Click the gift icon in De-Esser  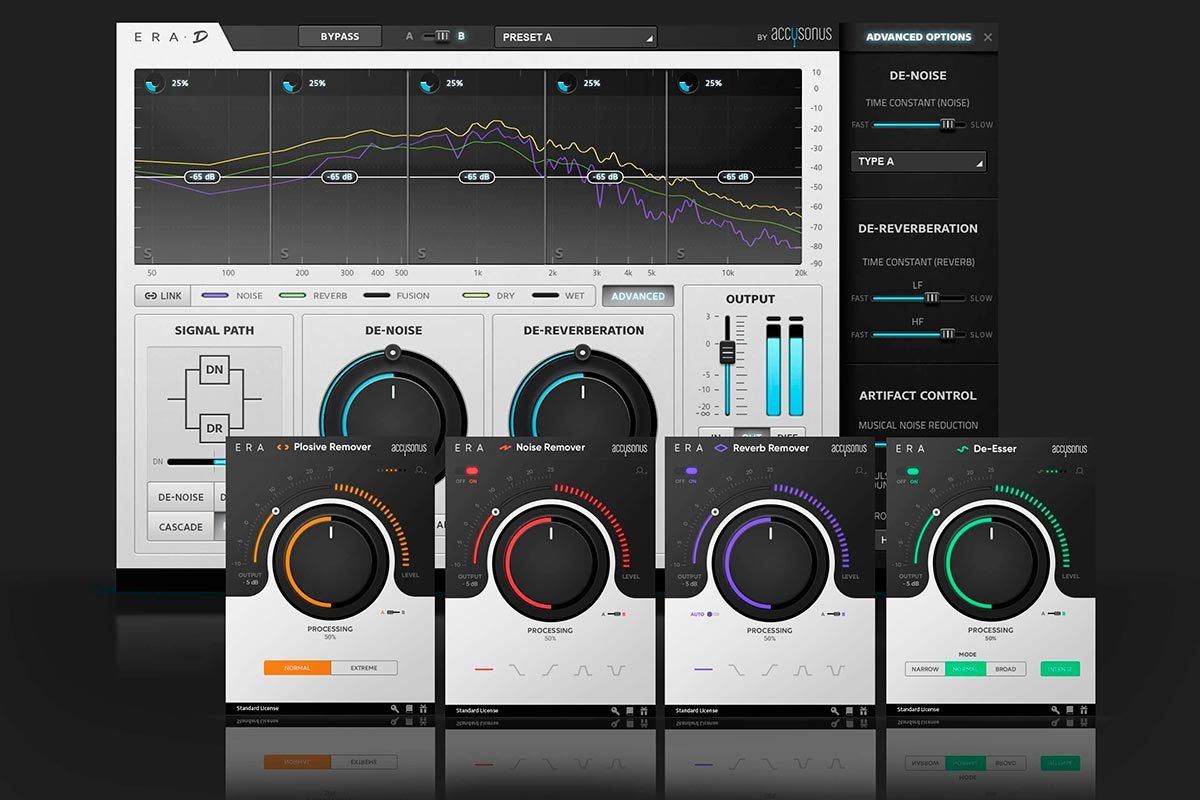tap(1084, 710)
